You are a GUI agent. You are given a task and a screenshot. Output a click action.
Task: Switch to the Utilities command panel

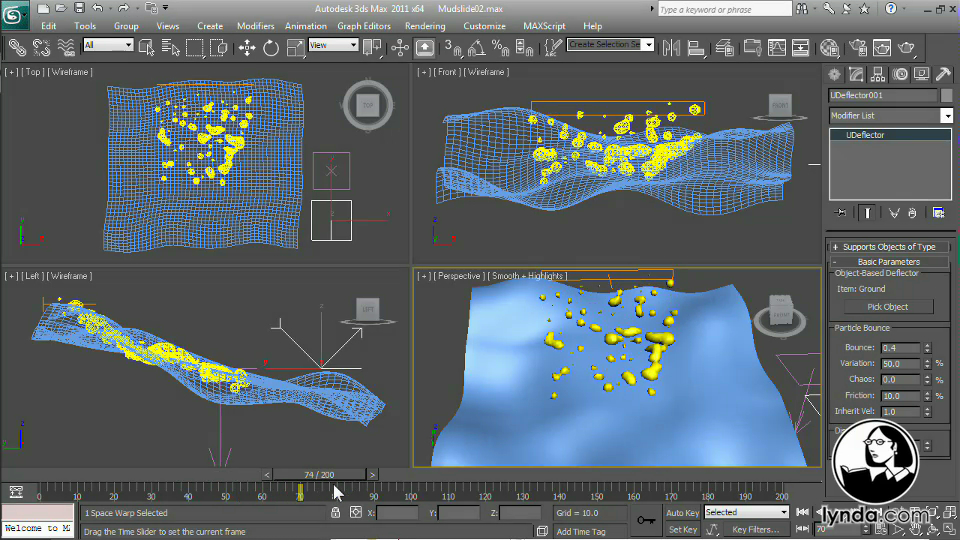(x=943, y=75)
